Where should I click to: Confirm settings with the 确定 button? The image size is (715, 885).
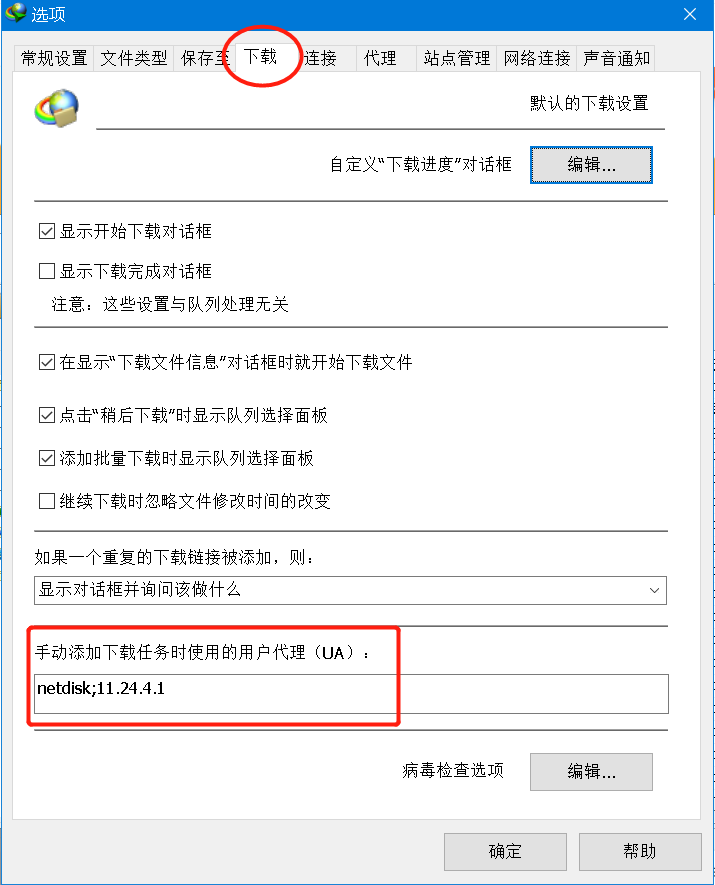[505, 851]
